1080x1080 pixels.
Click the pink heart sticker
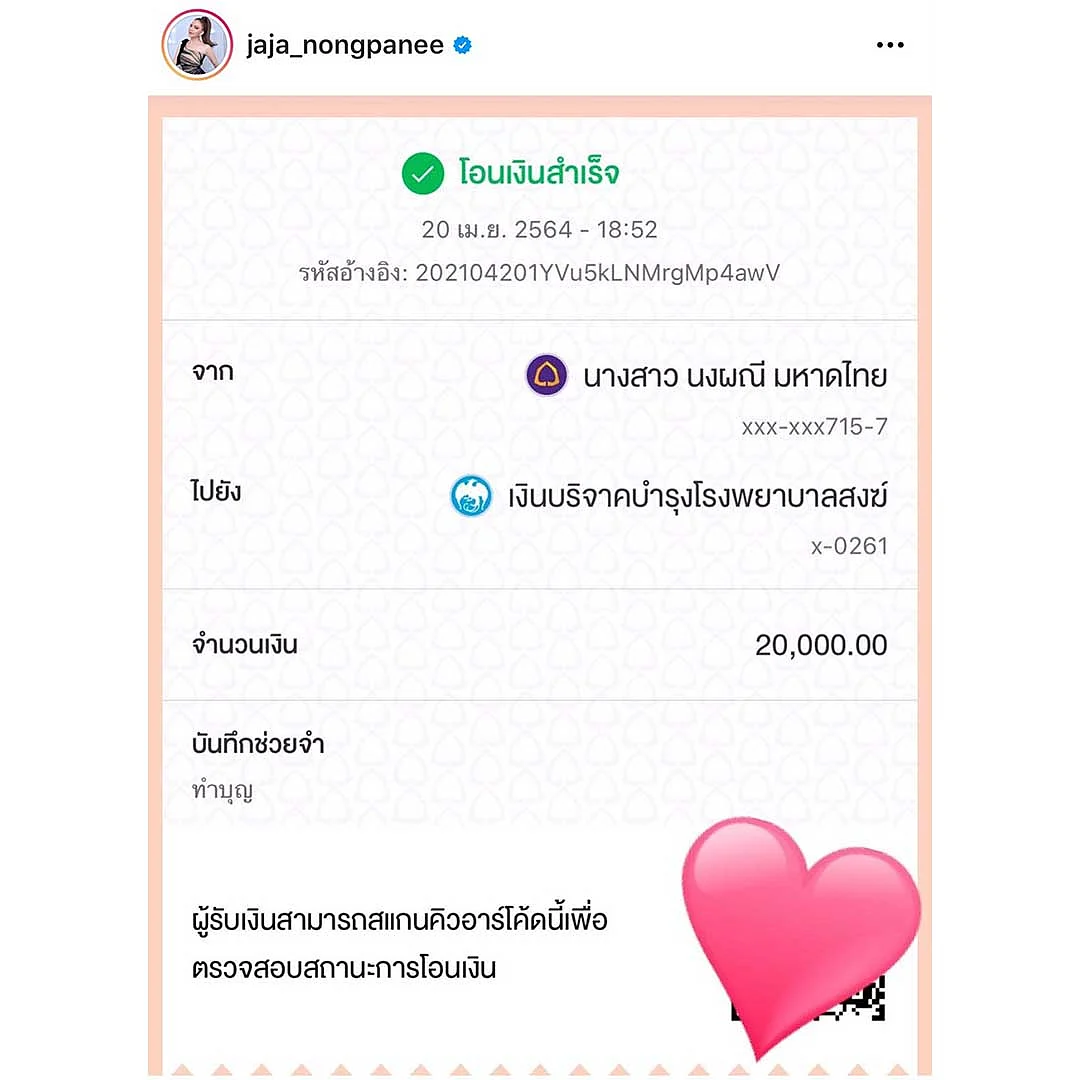(799, 933)
